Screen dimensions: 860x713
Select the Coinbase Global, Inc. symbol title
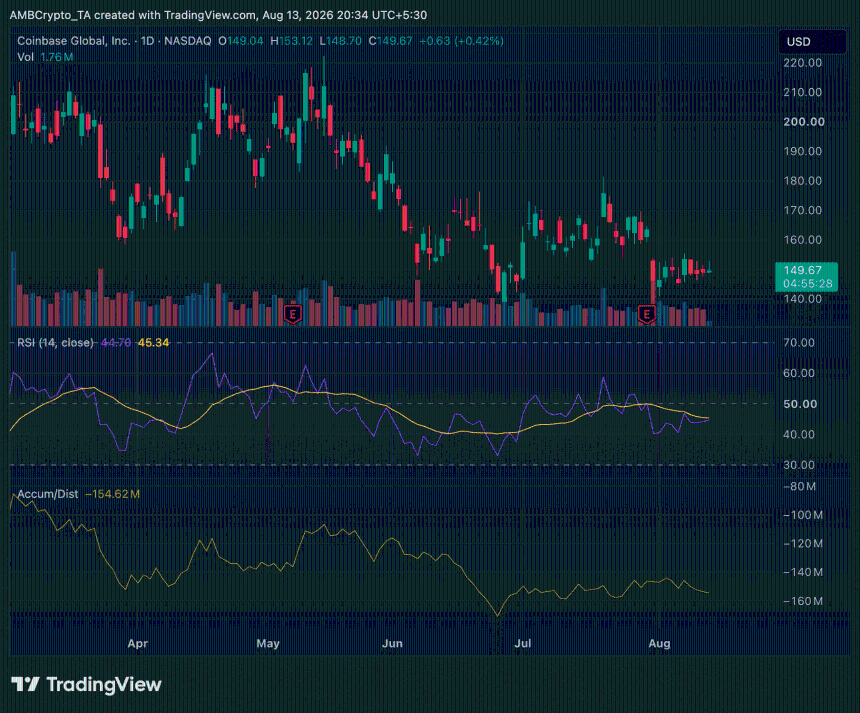[x=73, y=41]
